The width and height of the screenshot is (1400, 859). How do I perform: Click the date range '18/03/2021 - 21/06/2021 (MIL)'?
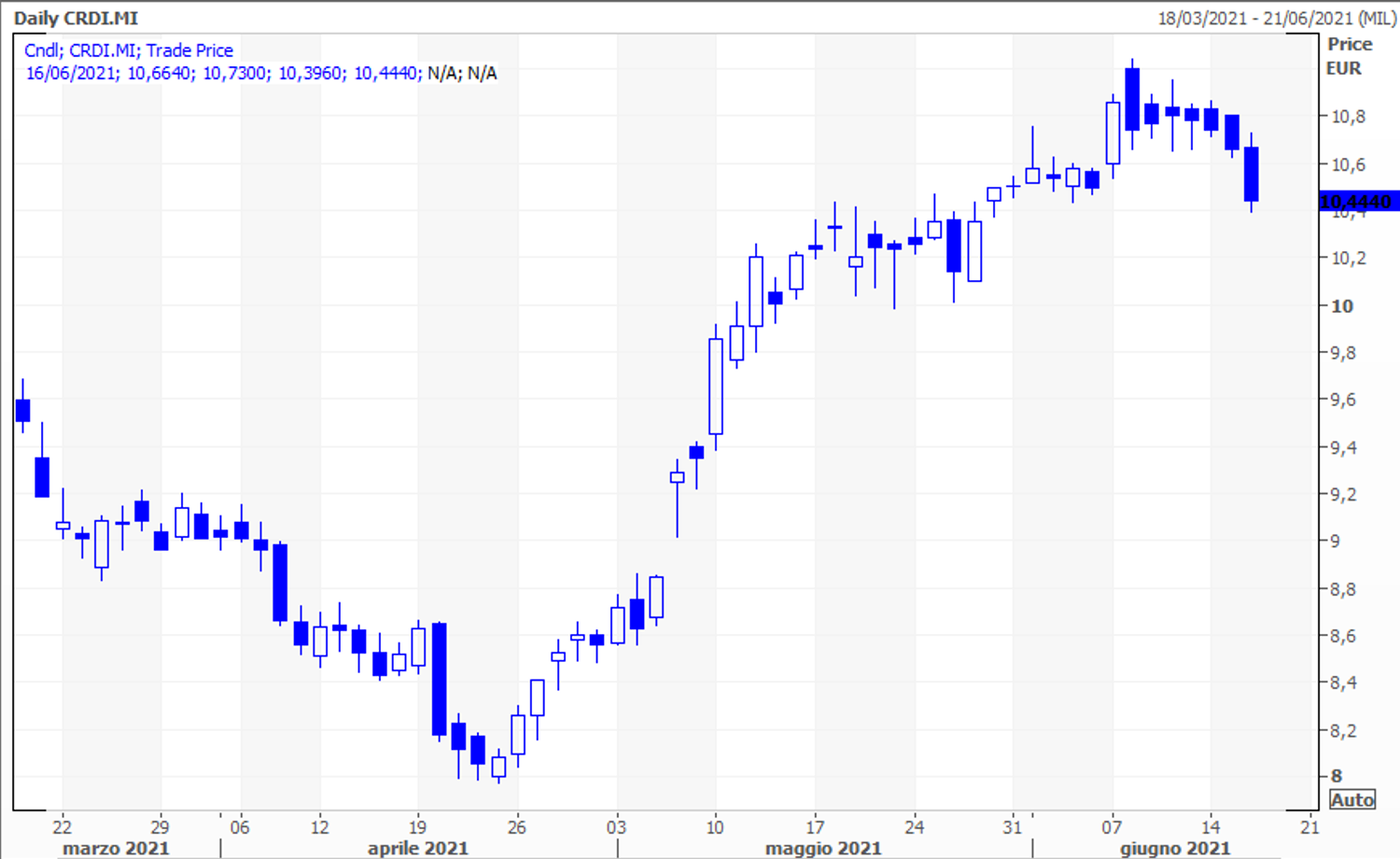click(1277, 18)
